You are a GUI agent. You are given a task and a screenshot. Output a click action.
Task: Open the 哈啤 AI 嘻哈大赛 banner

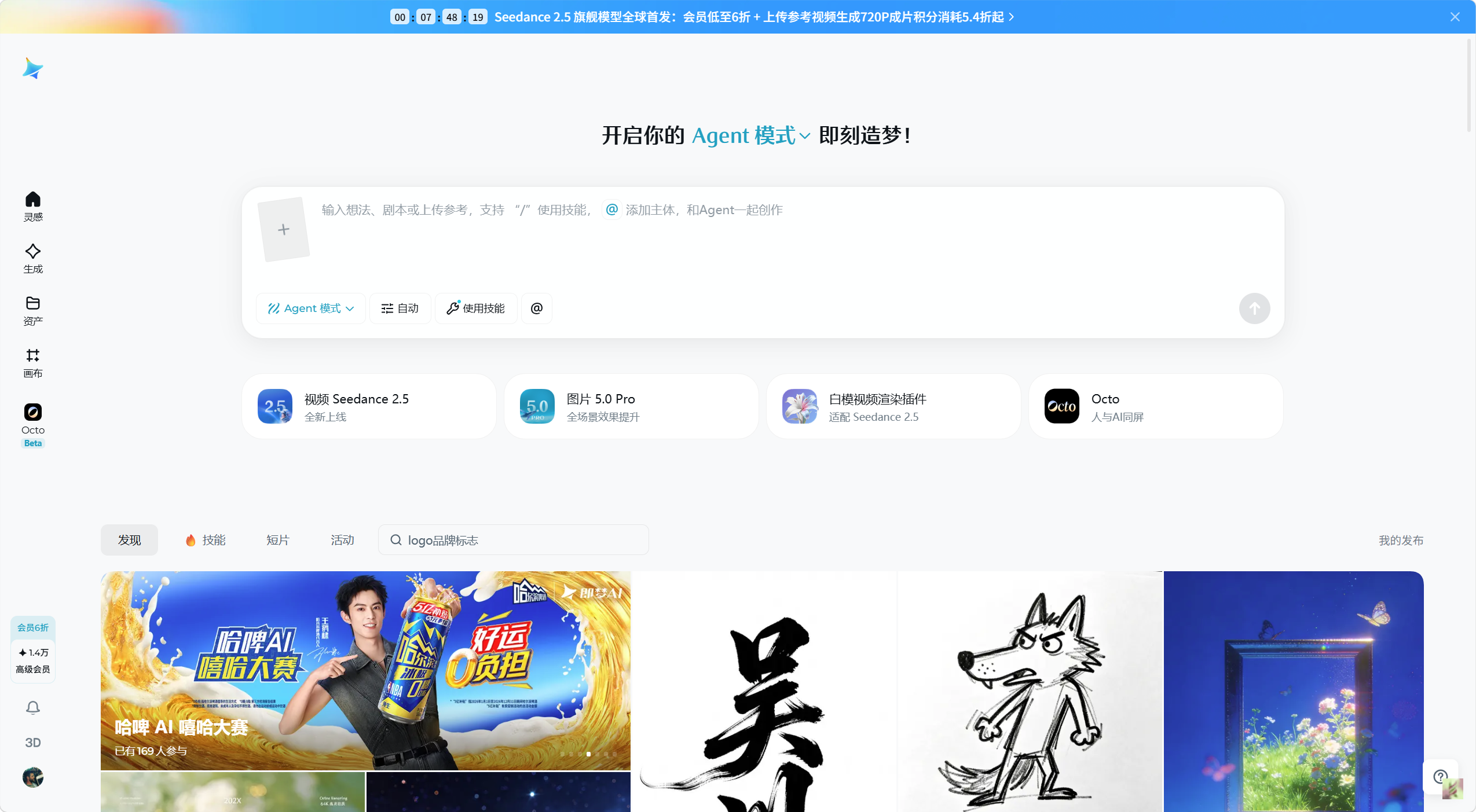point(365,670)
